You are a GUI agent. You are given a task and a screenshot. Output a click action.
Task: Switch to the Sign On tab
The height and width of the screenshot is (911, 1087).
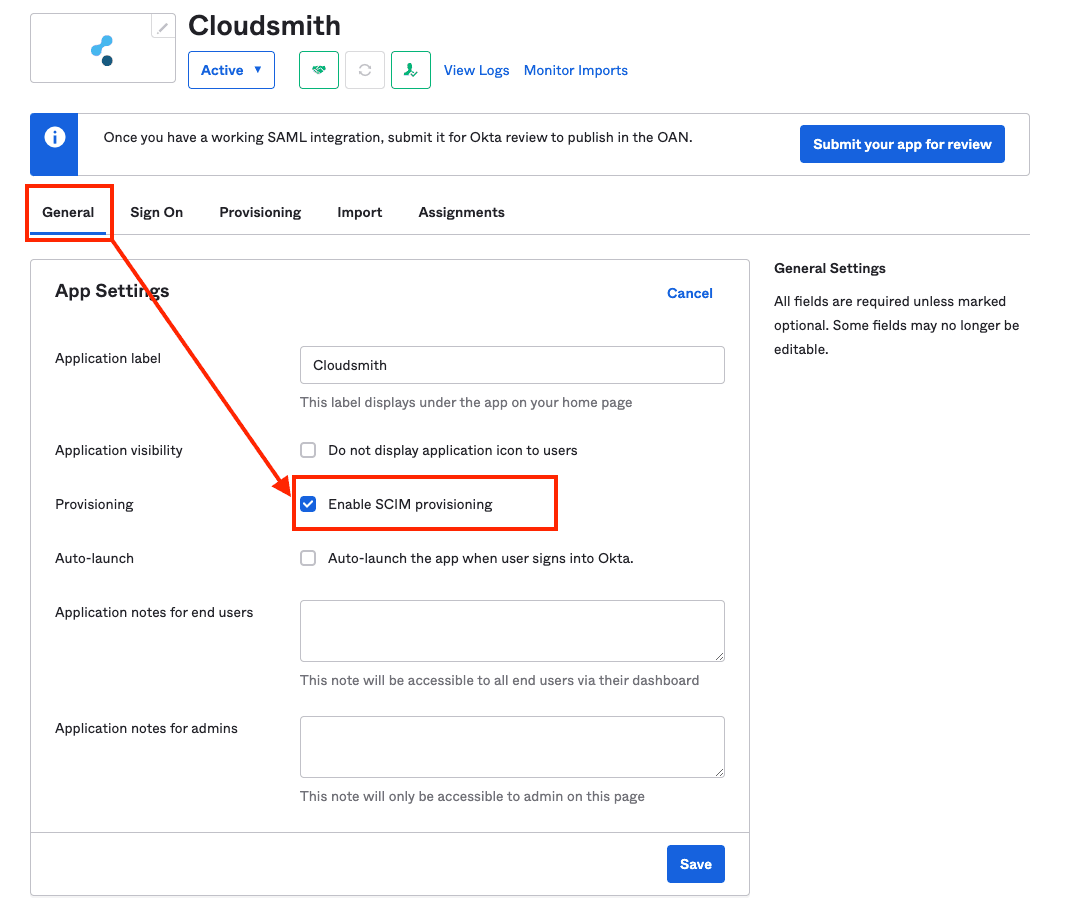coord(157,212)
